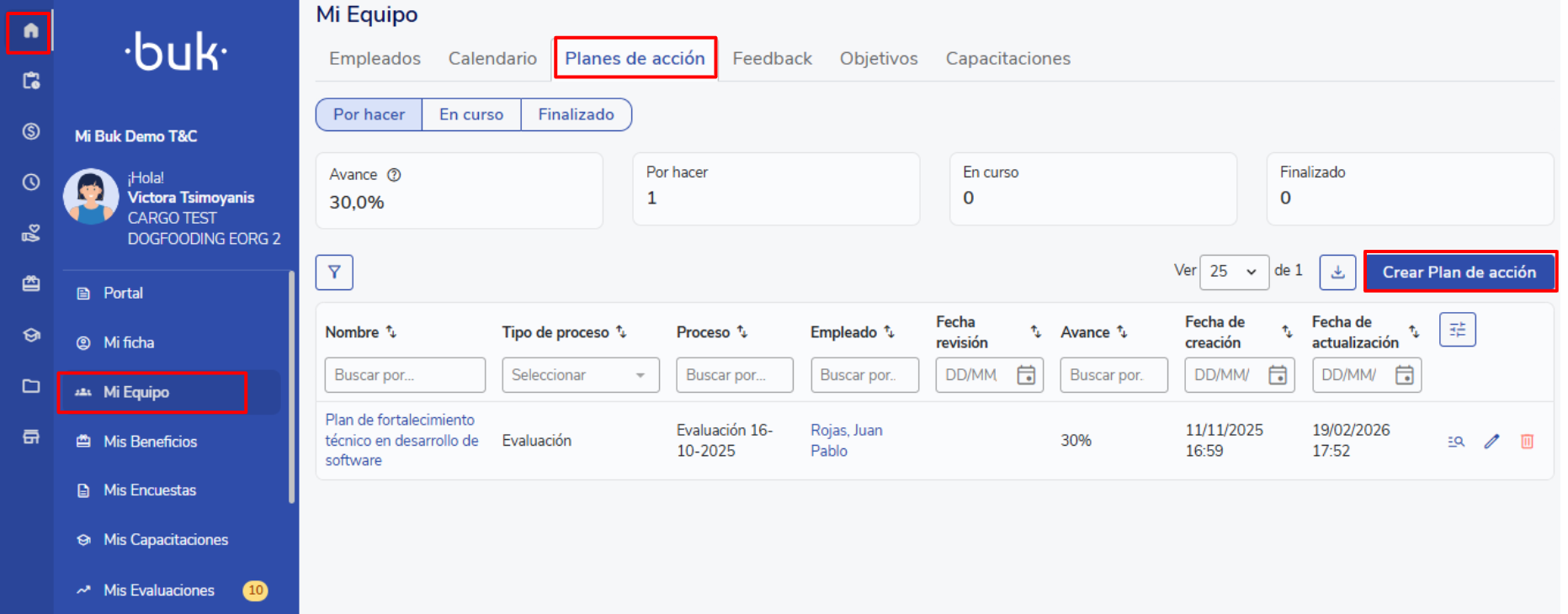Open the Fecha revisión date picker
The width and height of the screenshot is (1568, 614).
pos(1026,375)
